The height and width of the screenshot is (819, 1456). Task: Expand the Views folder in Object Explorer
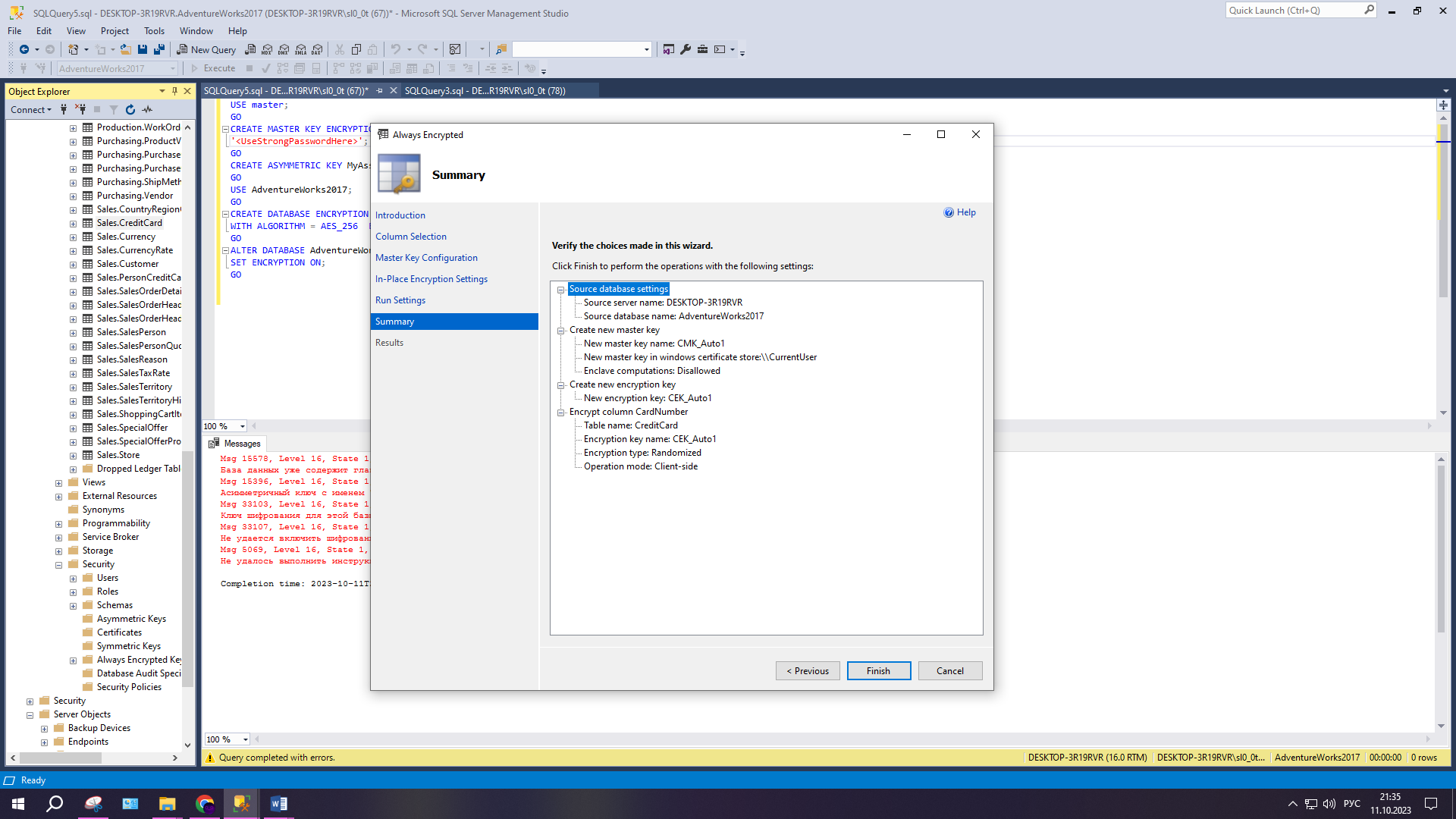coord(58,483)
